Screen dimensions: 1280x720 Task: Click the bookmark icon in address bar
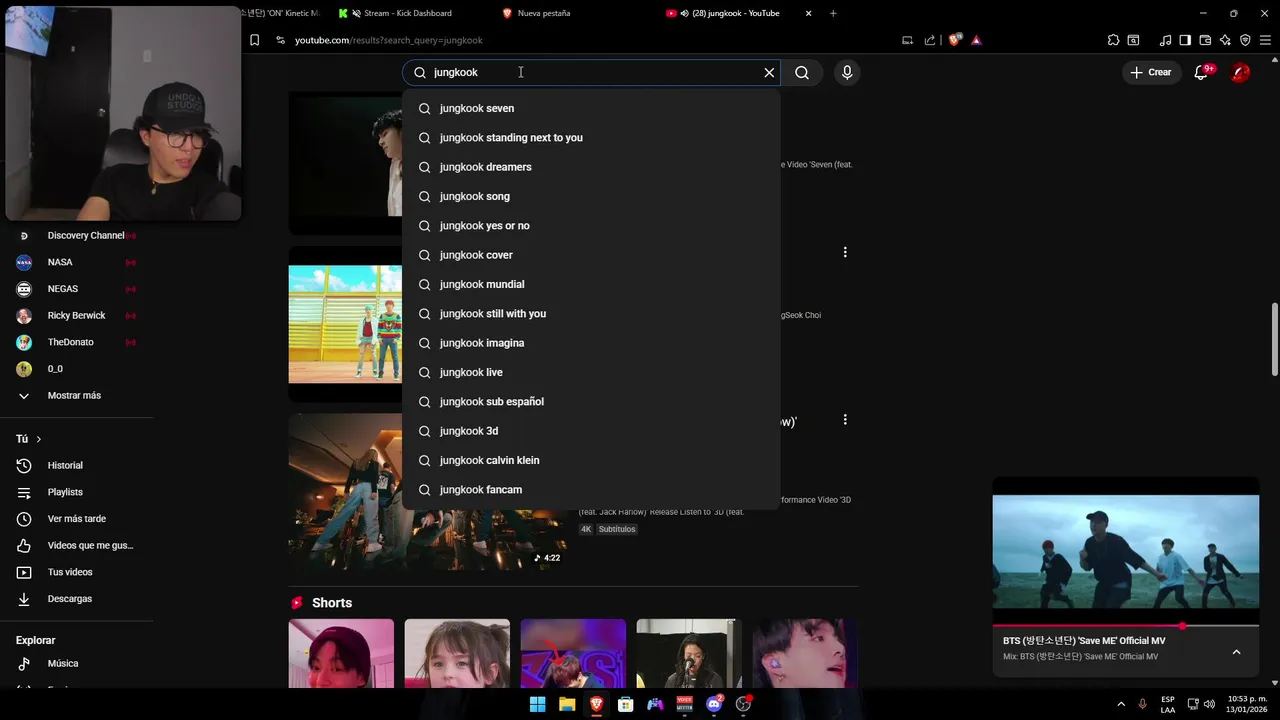click(x=254, y=40)
